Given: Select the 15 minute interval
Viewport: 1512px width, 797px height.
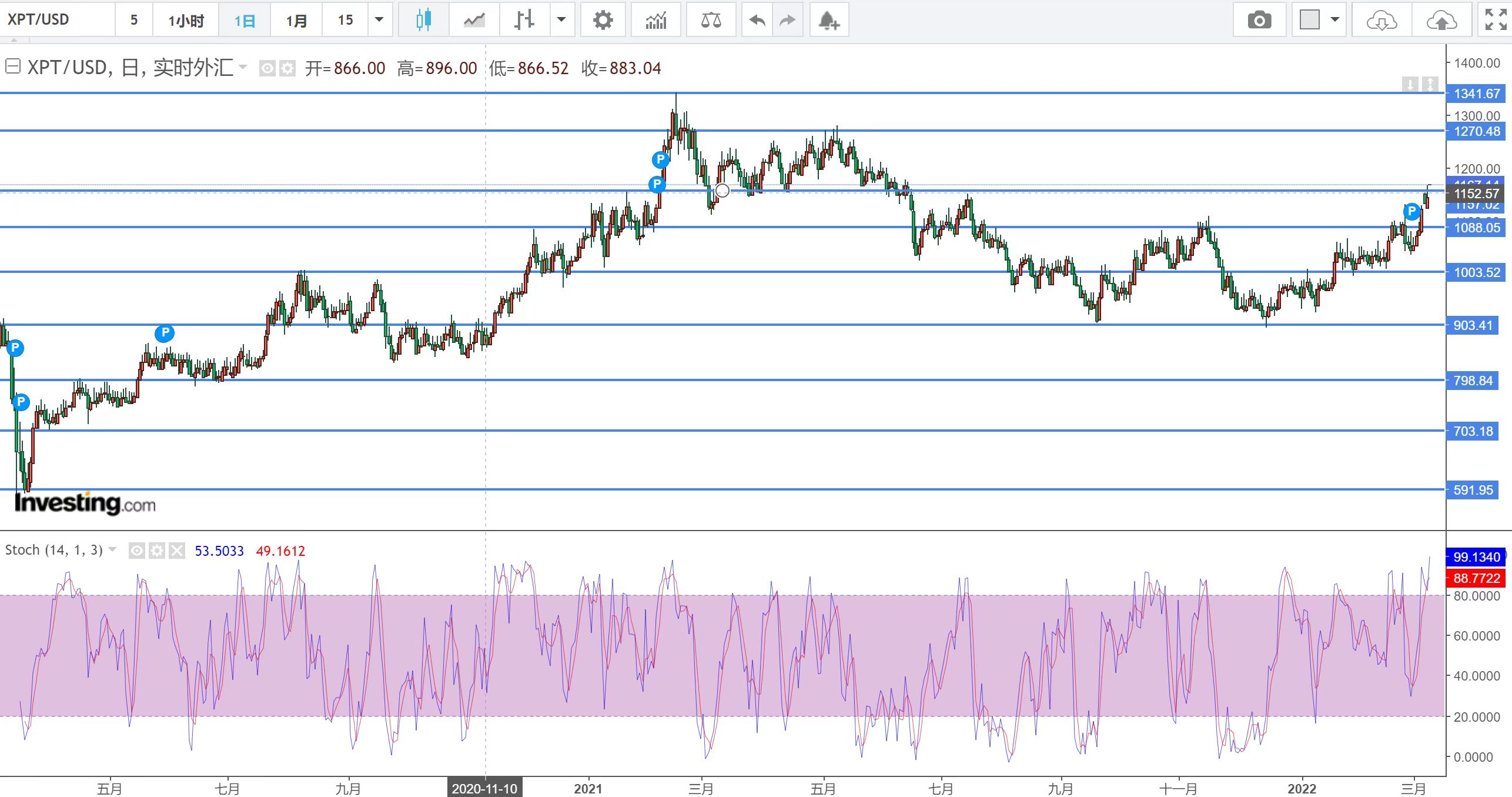Looking at the screenshot, I should click(346, 20).
